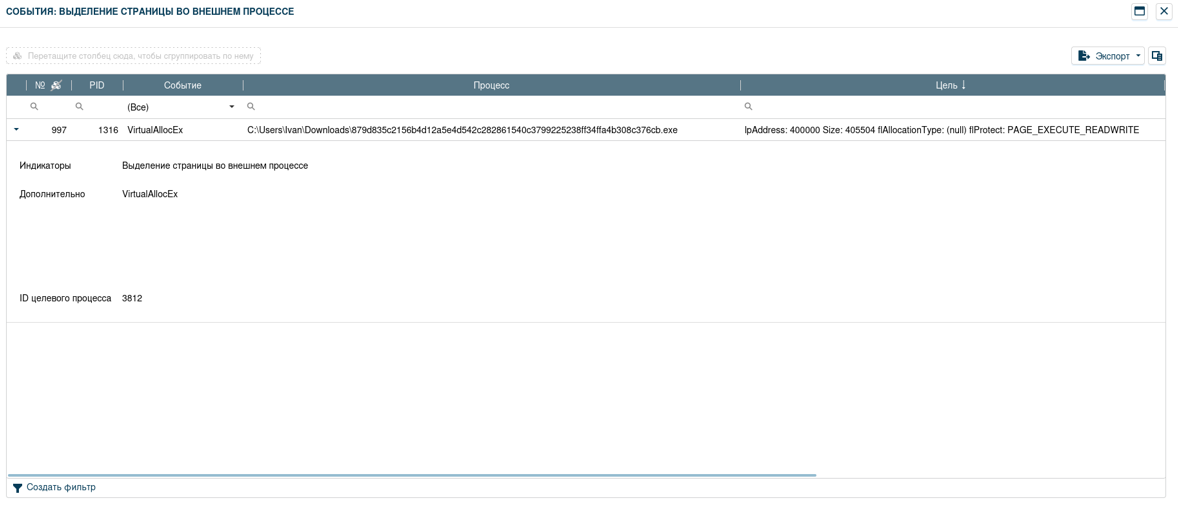Close the events dialog
Image resolution: width=1178 pixels, height=507 pixels.
(x=1164, y=12)
